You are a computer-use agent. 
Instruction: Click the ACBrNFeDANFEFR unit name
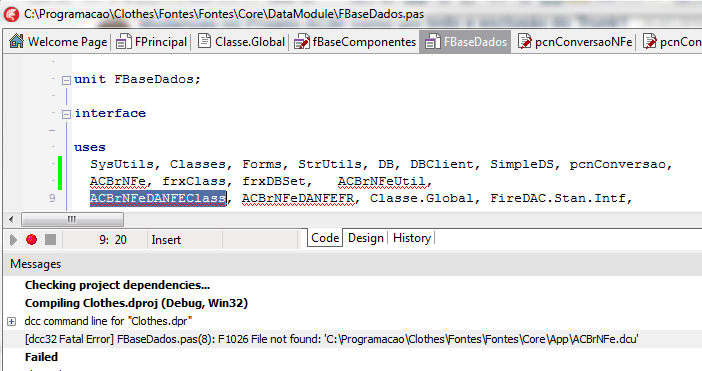click(298, 198)
